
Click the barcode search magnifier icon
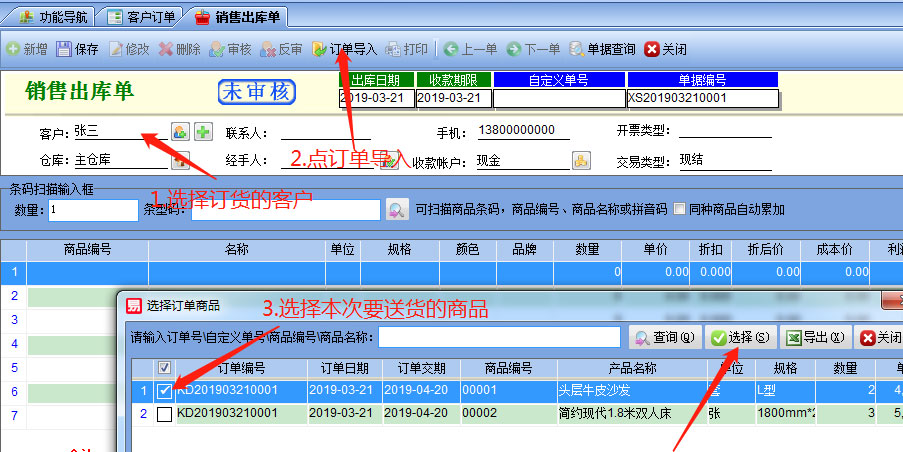[397, 210]
